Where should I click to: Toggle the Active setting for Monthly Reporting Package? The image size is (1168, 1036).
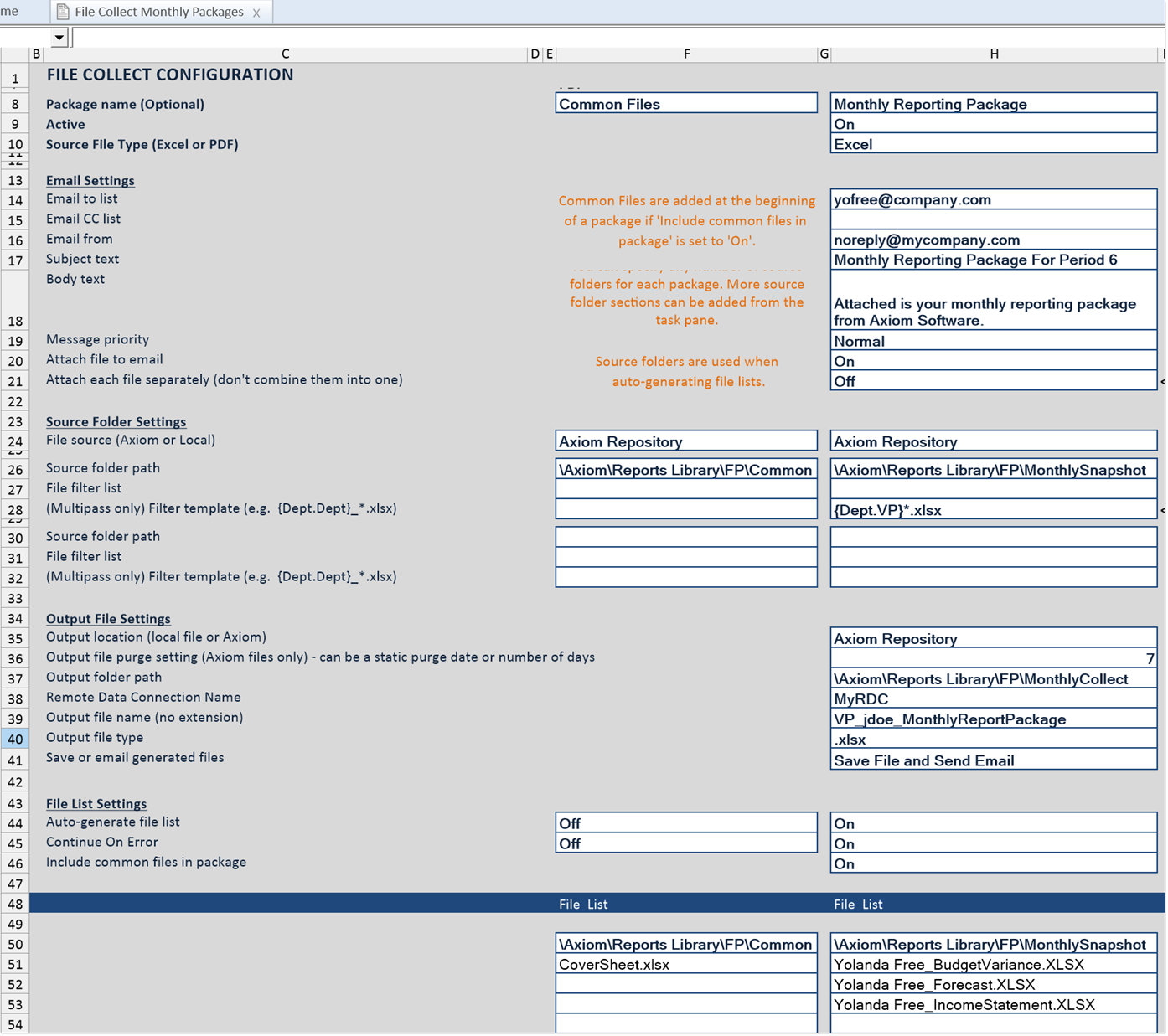coord(993,124)
